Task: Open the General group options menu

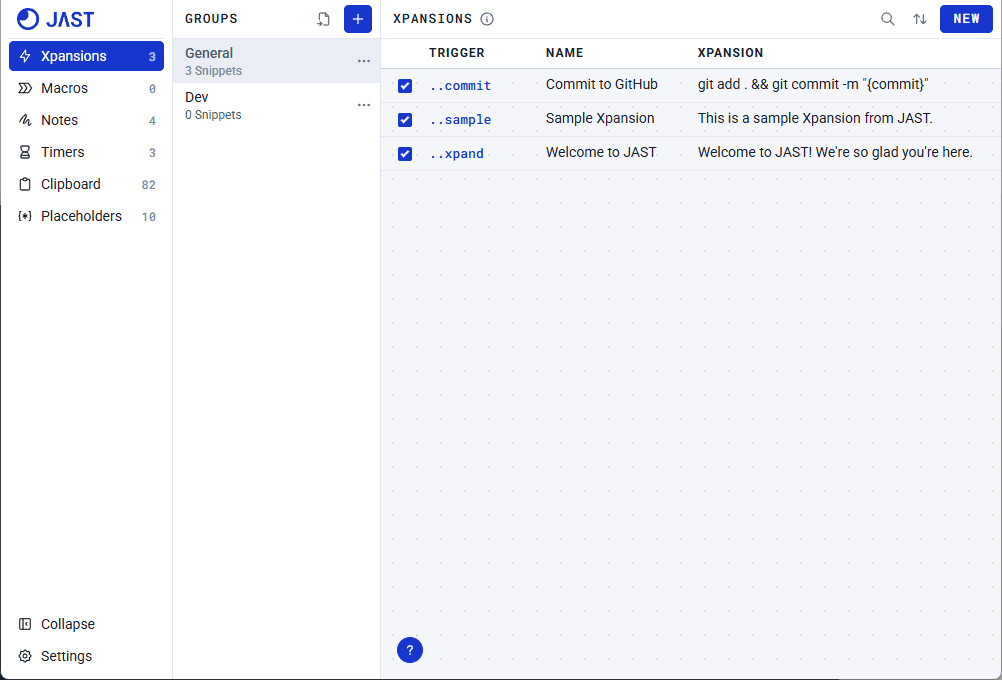Action: pos(364,61)
